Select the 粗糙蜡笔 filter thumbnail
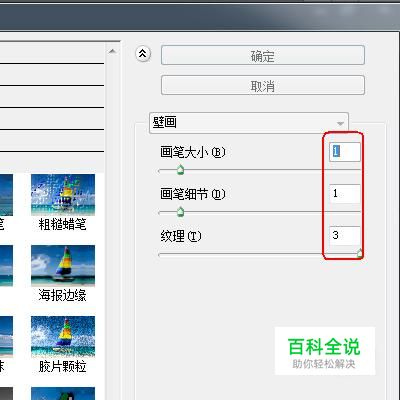This screenshot has height=400, width=400. point(63,195)
